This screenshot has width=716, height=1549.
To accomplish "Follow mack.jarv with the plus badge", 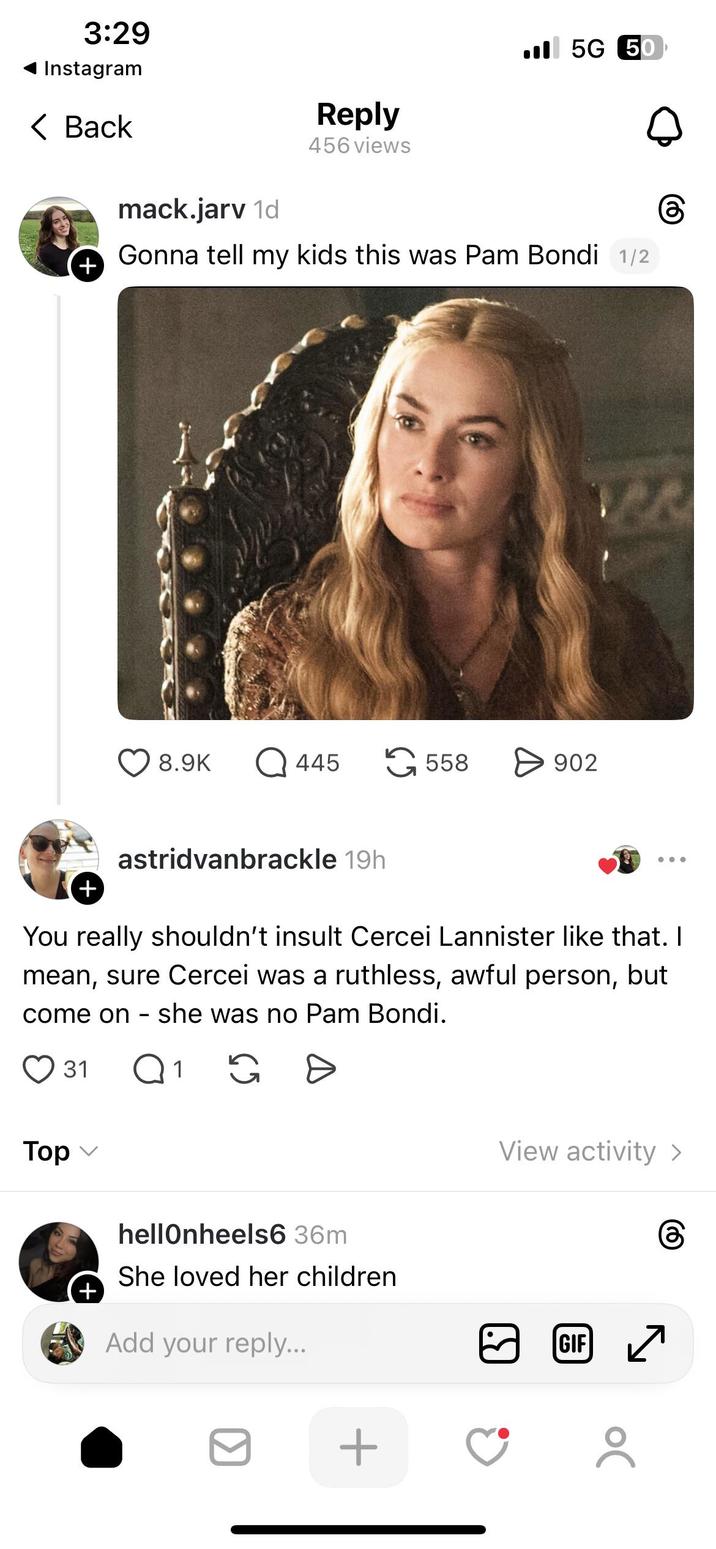I will pyautogui.click(x=88, y=266).
